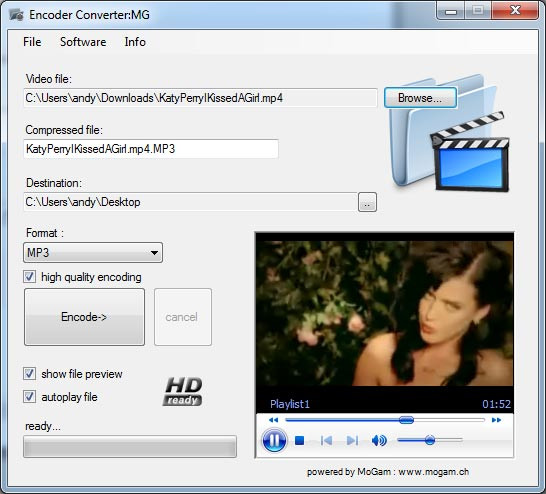546x494 pixels.
Task: Click the Video file path field
Action: (x=200, y=98)
